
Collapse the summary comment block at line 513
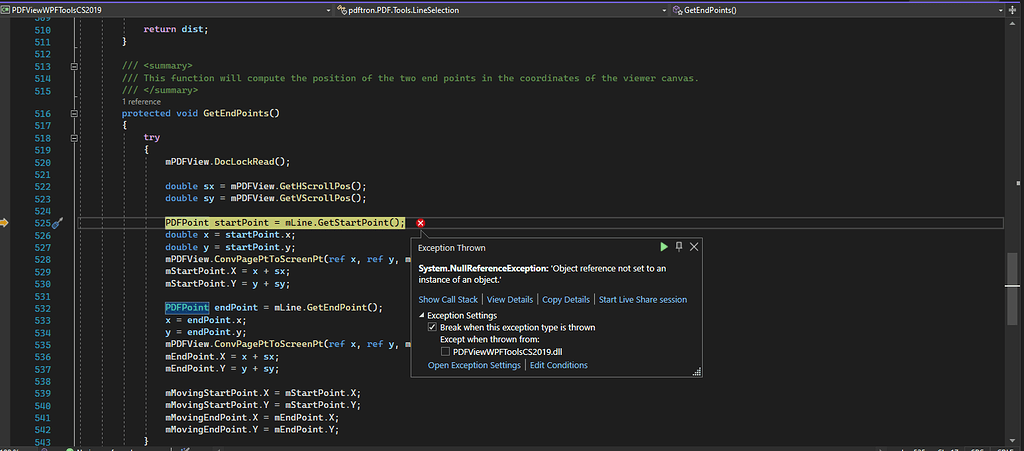(74, 67)
